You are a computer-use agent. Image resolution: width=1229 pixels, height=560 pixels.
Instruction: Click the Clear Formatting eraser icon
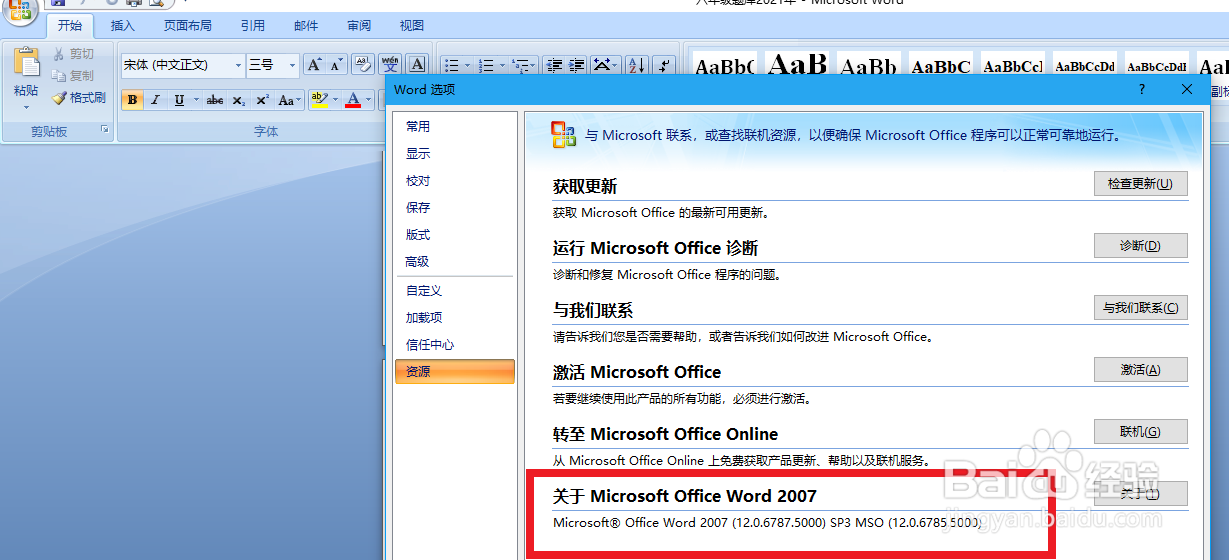(x=363, y=65)
